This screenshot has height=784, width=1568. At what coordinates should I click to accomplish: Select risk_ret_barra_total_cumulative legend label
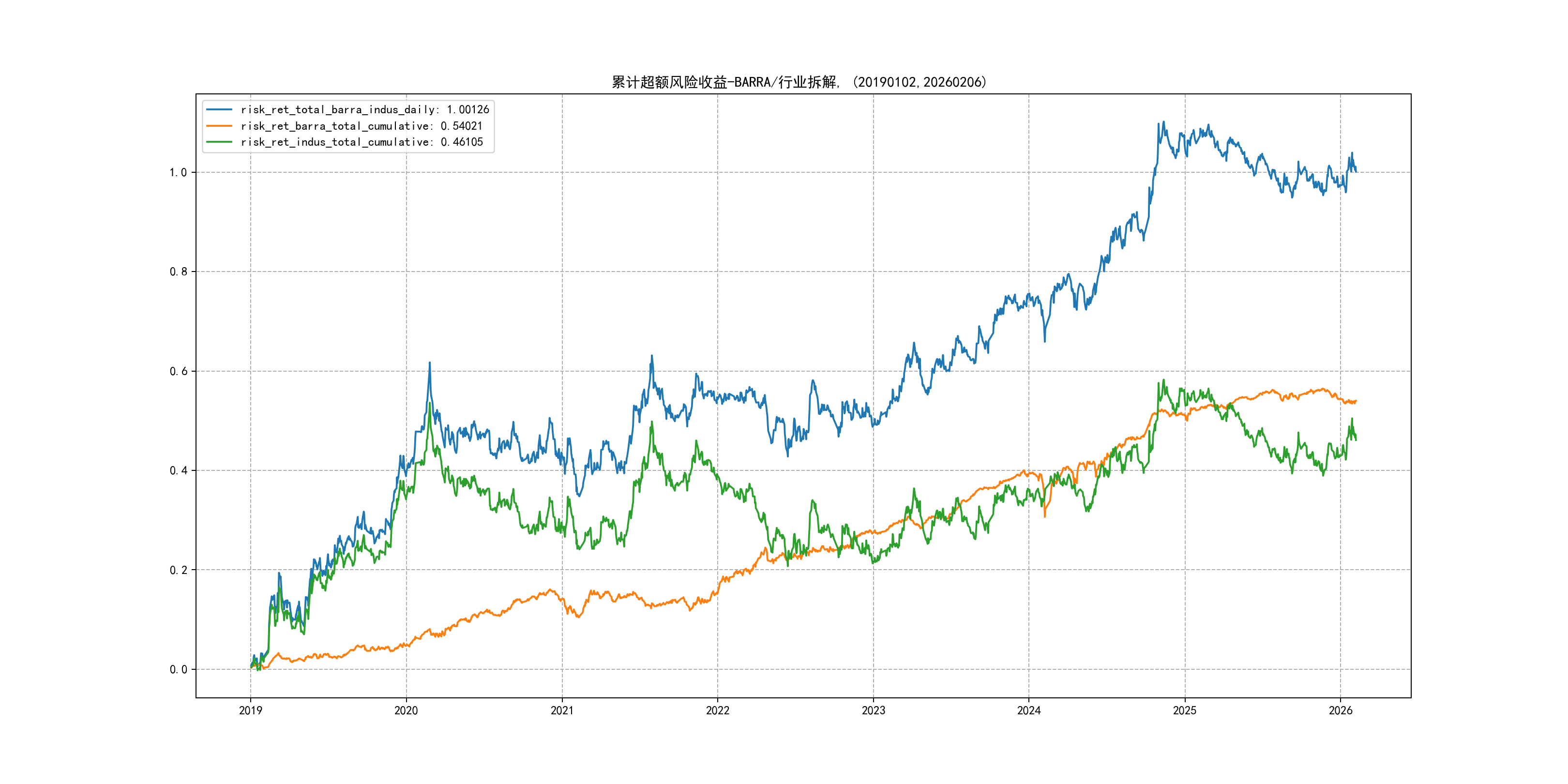pyautogui.click(x=362, y=126)
